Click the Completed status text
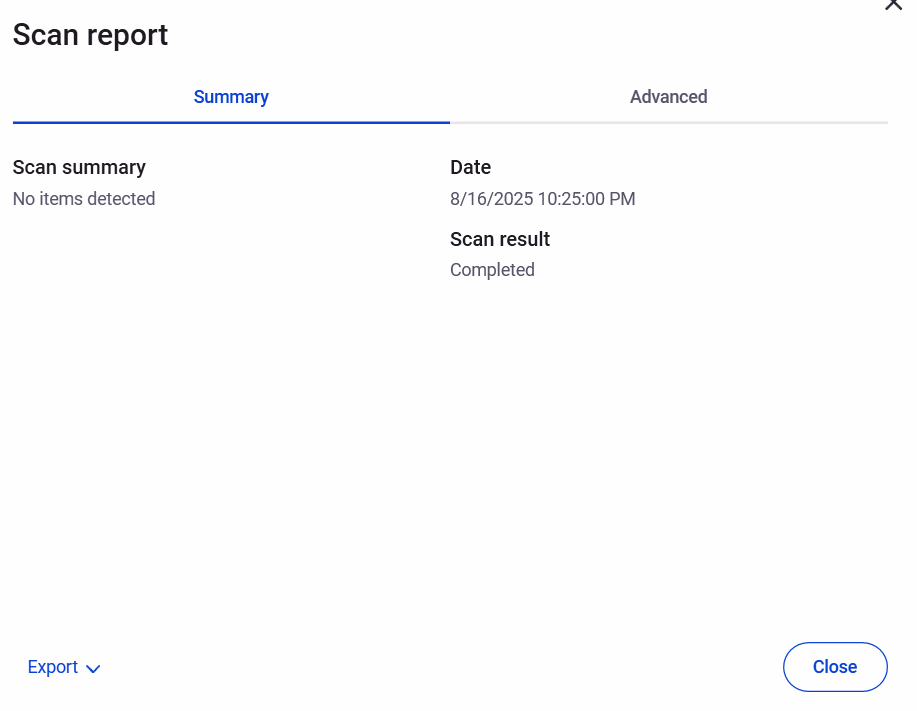This screenshot has height=711, width=917. [492, 270]
